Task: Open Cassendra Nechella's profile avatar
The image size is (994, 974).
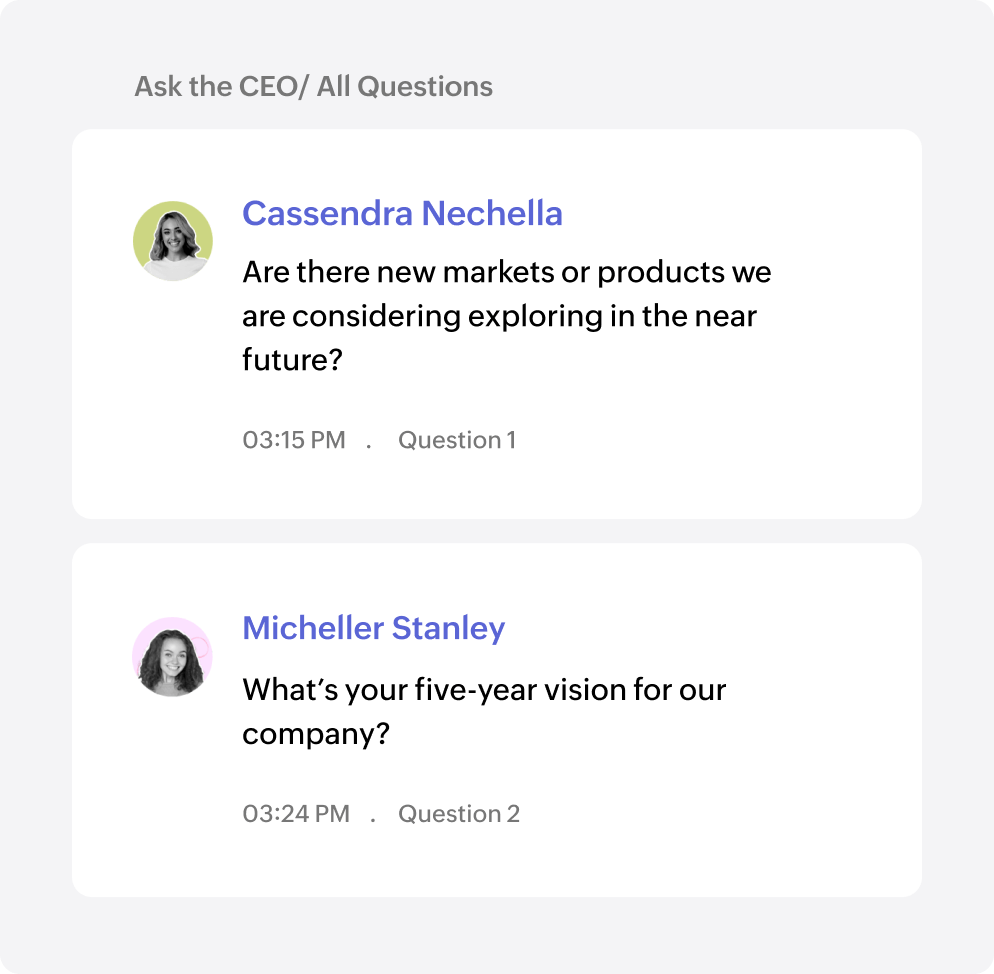Action: [x=172, y=241]
